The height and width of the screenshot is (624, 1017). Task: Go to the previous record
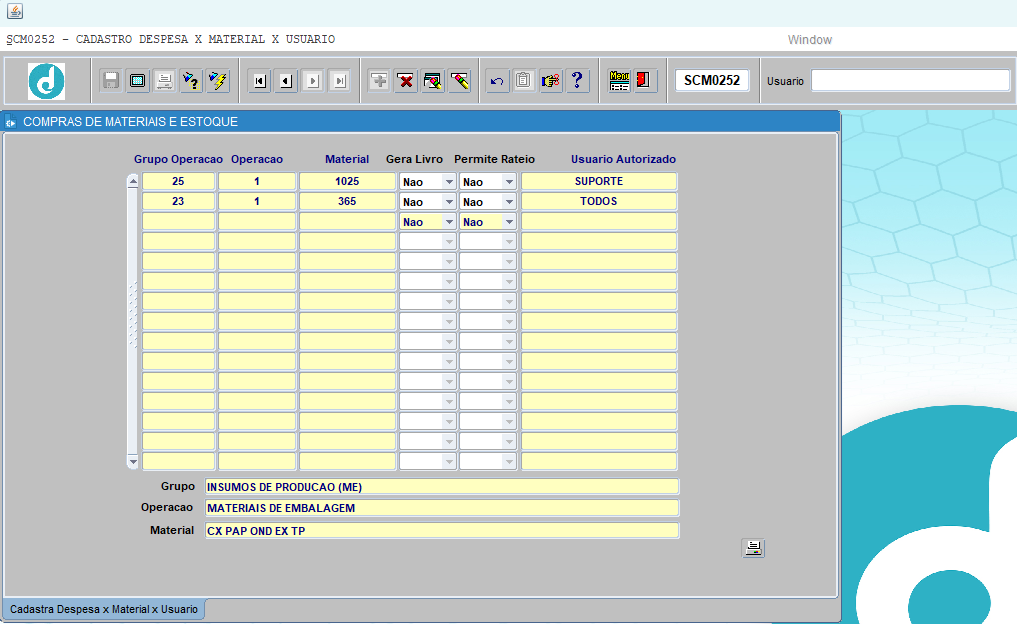(x=286, y=81)
